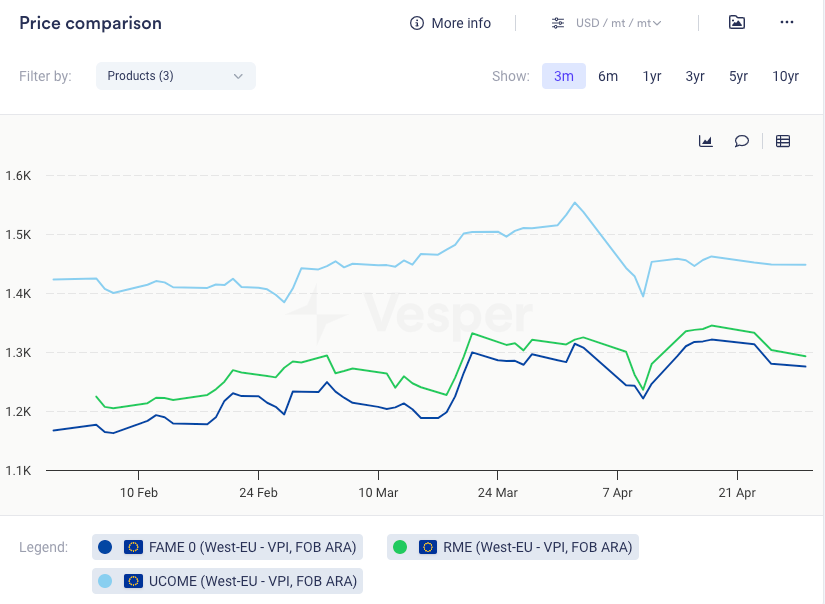The height and width of the screenshot is (604, 825).
Task: Click the 3yr range button
Action: (x=695, y=76)
